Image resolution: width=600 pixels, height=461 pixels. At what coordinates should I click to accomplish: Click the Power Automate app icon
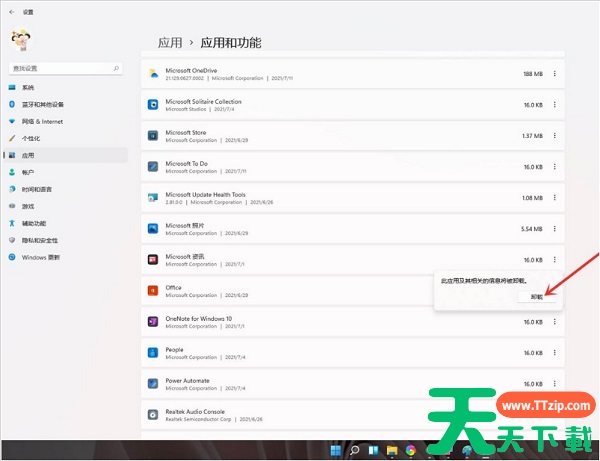tap(153, 383)
